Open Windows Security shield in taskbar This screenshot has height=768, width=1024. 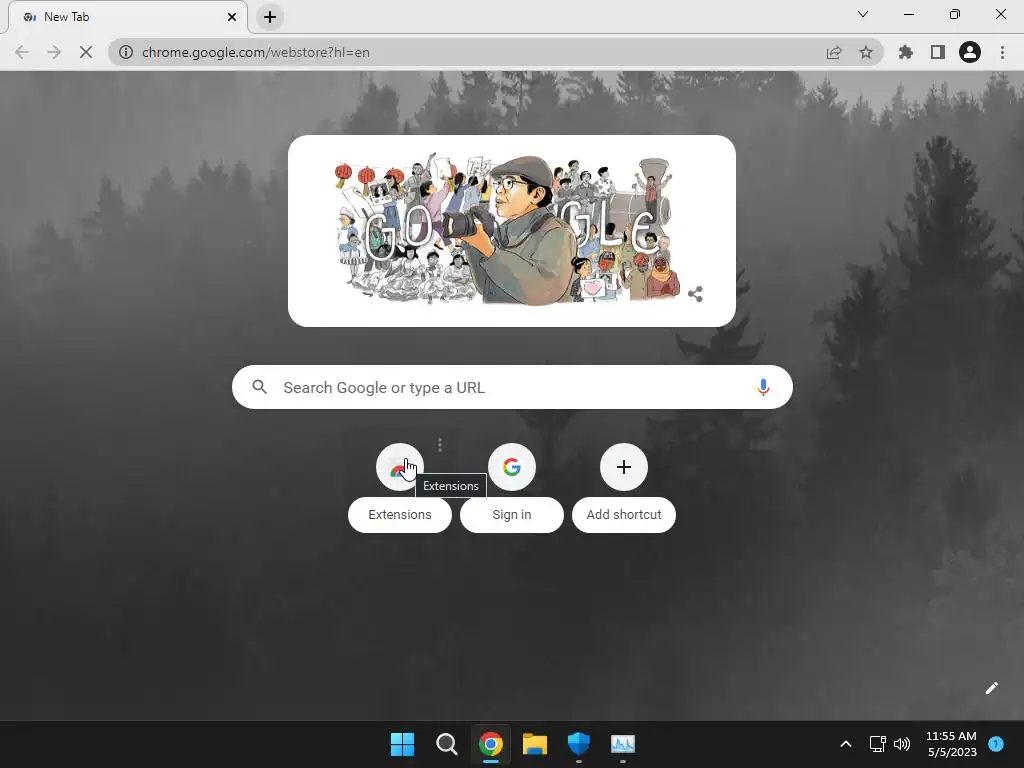point(579,743)
